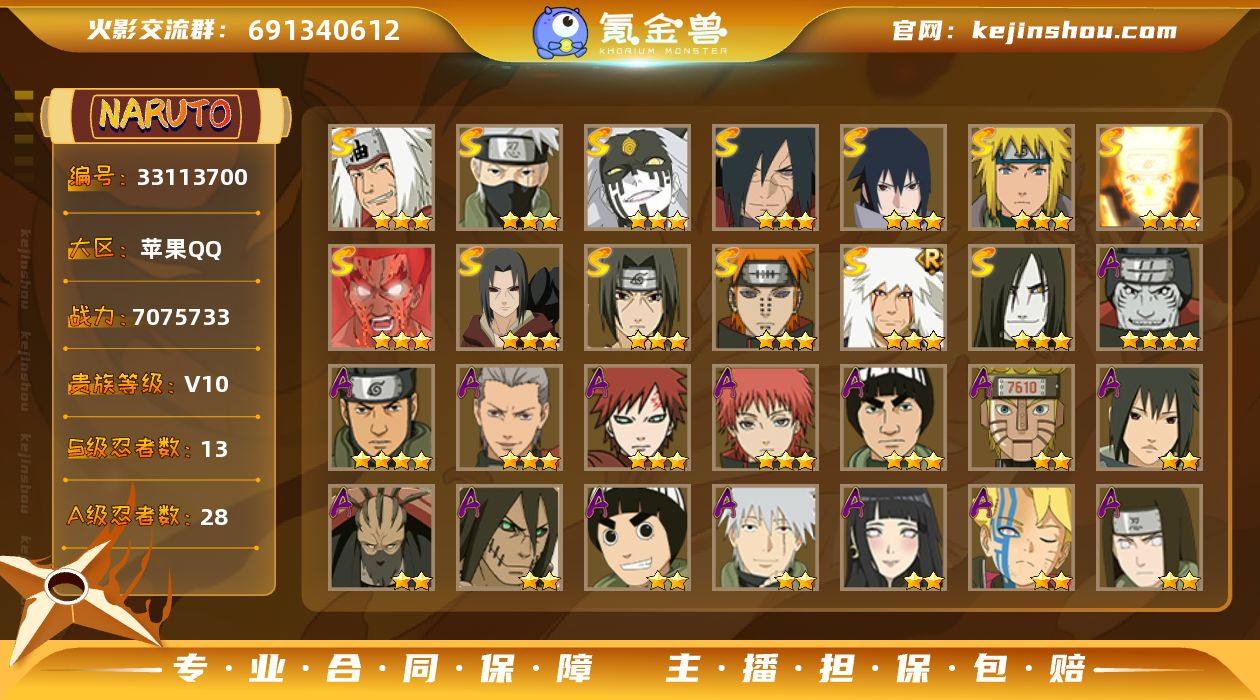Screen dimensions: 1260x700
Task: Click the group number 691340612
Action: [324, 30]
